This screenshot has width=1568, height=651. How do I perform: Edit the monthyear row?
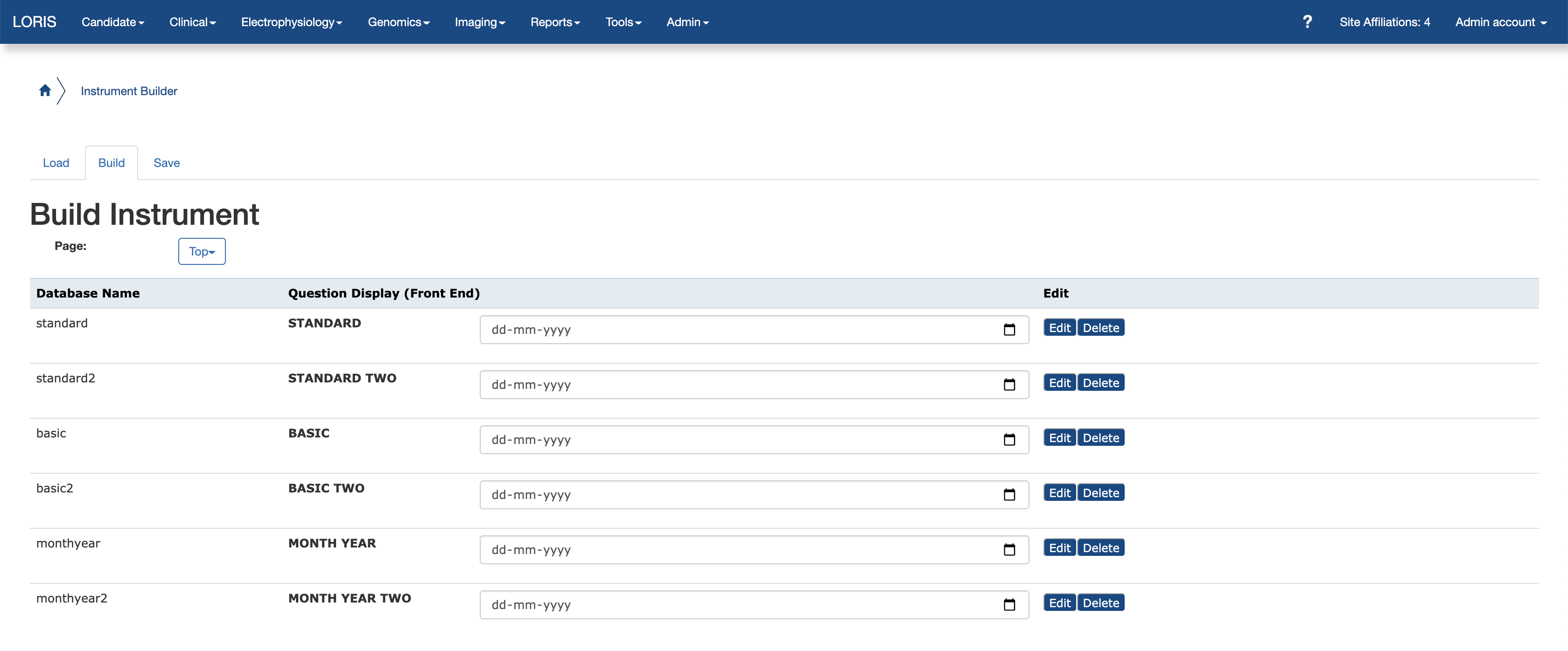pyautogui.click(x=1060, y=548)
